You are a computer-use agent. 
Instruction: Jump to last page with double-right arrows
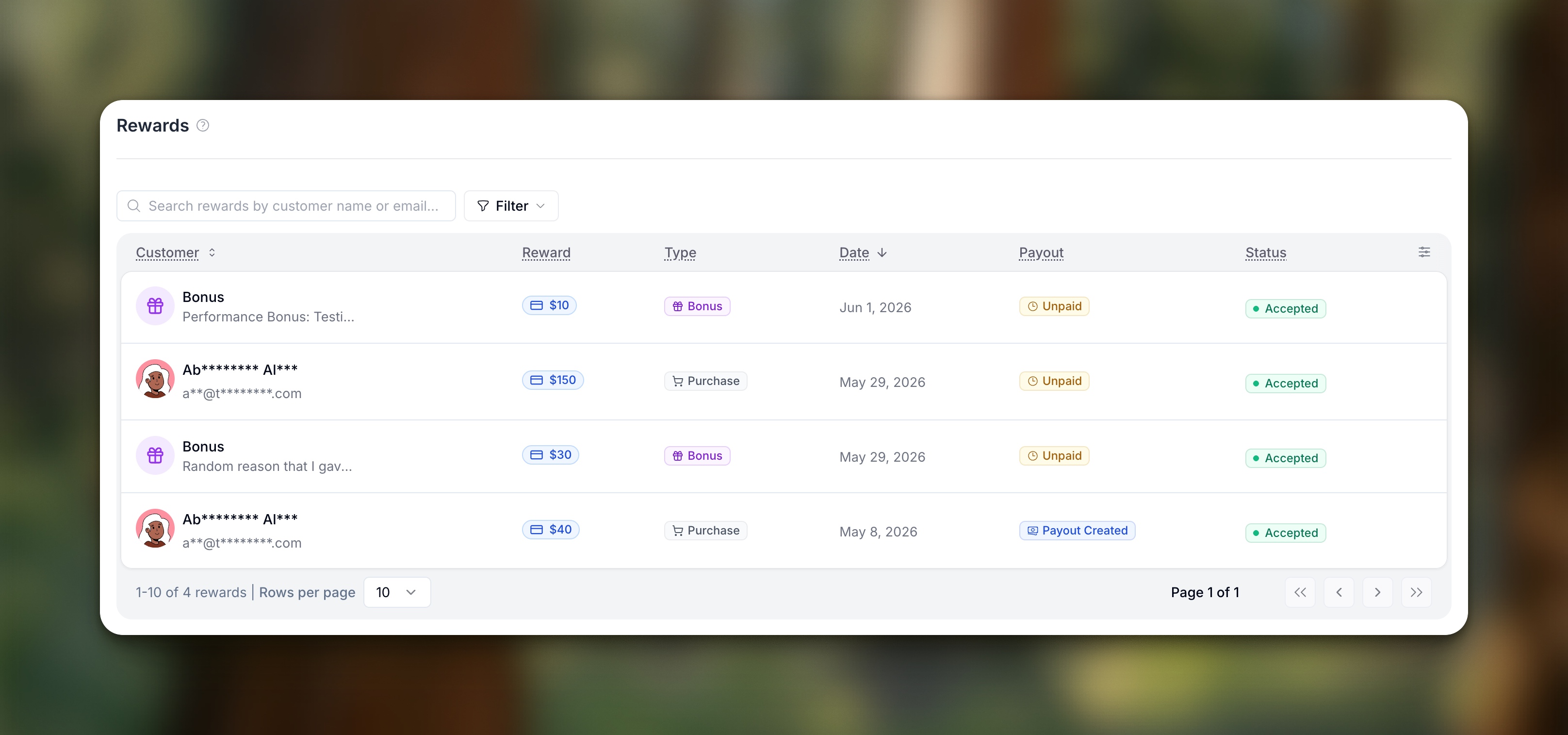click(x=1417, y=592)
